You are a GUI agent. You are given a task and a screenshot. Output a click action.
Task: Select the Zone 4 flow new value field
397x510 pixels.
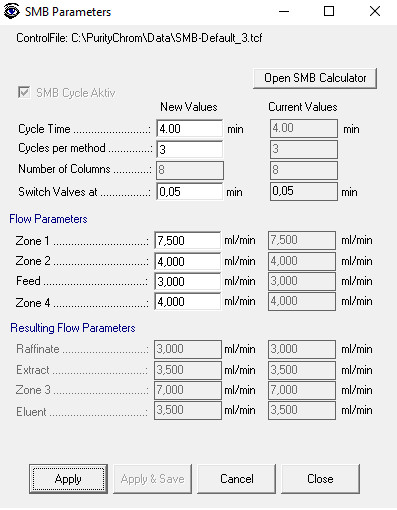(x=188, y=301)
